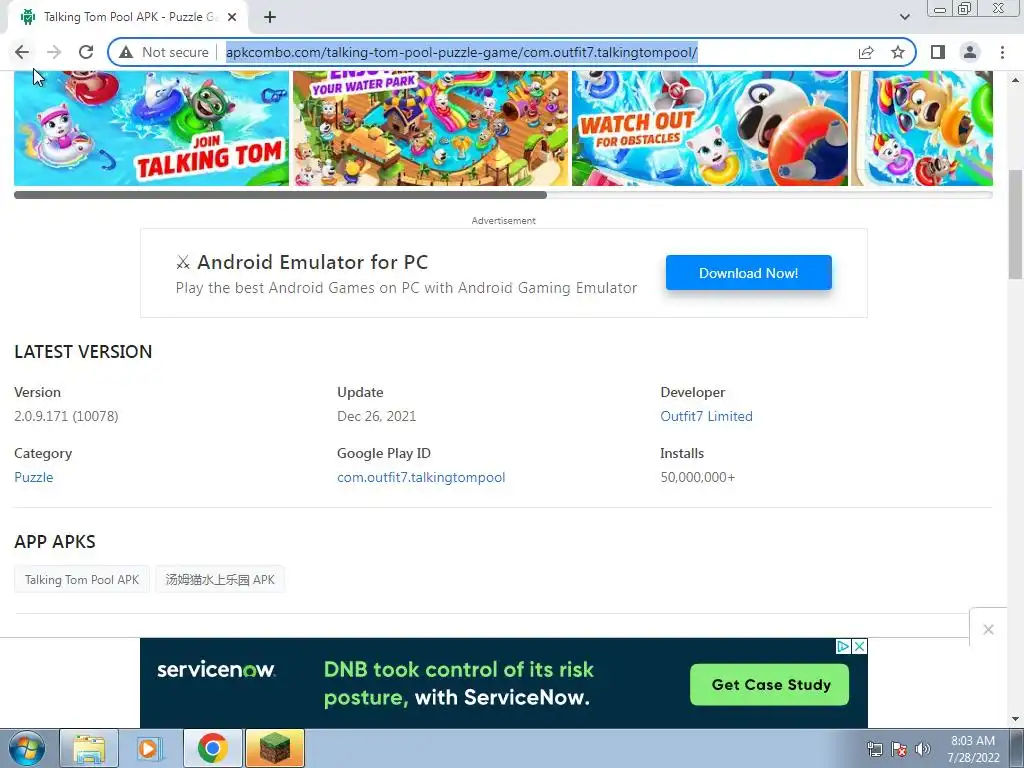Open the Action Center flag icon
1024x768 pixels.
[899, 749]
